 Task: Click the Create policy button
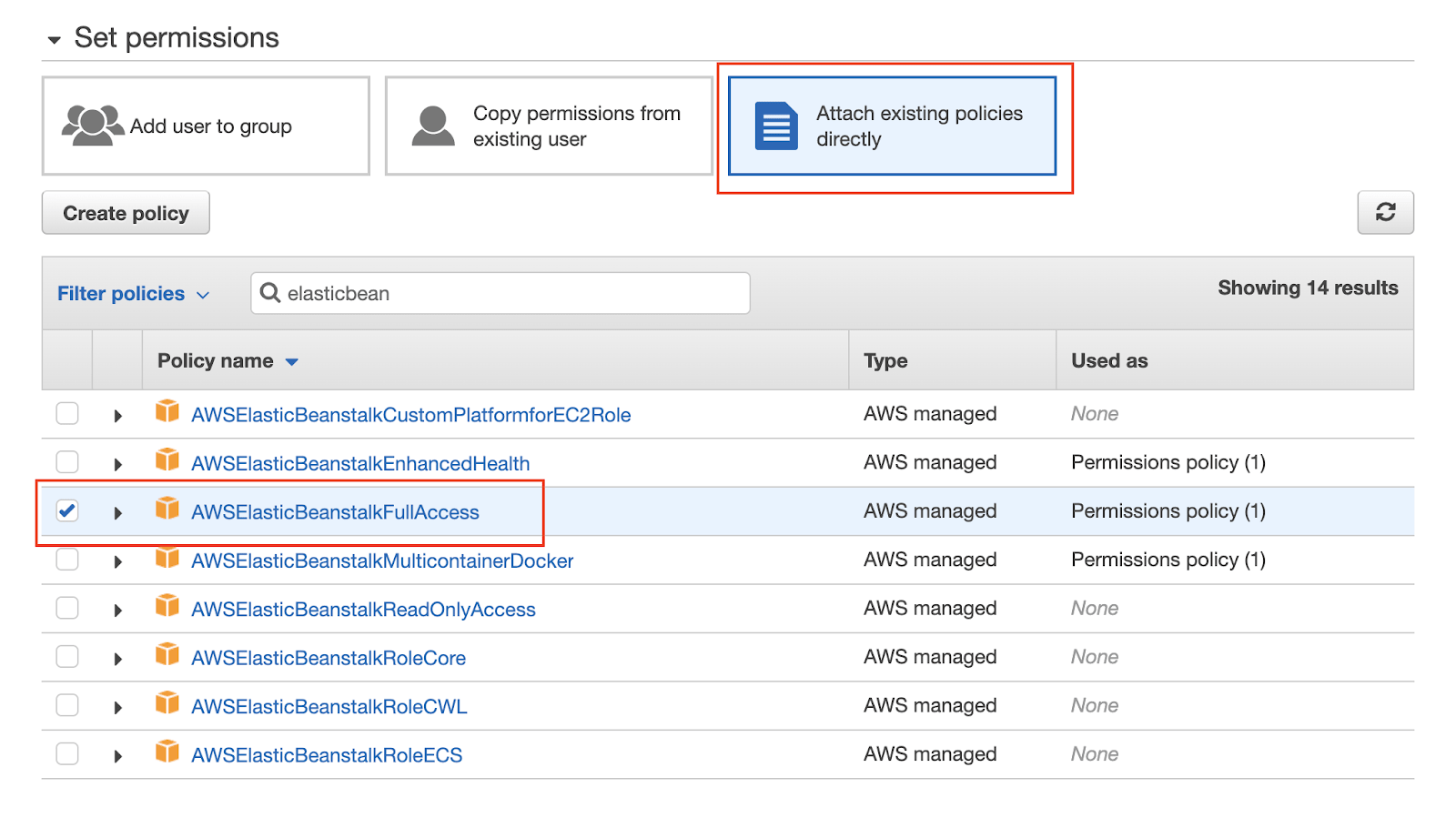point(126,213)
